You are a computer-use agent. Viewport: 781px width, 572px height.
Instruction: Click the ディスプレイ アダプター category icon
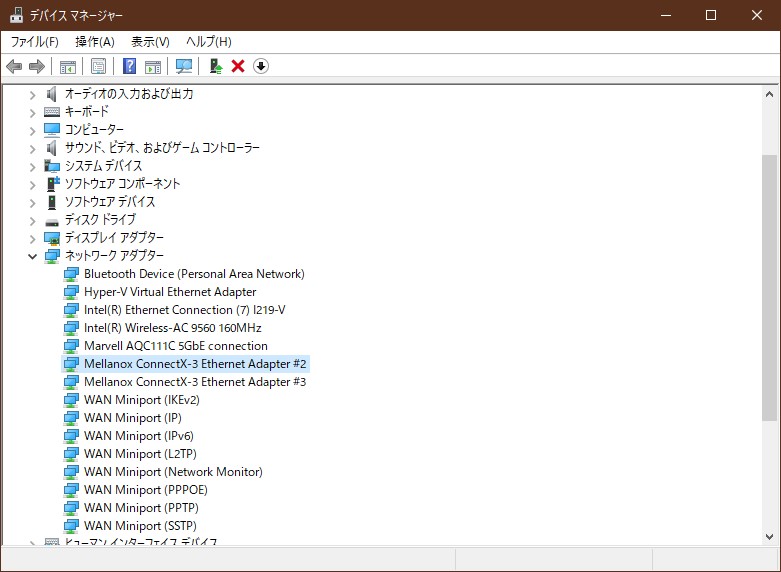click(52, 238)
